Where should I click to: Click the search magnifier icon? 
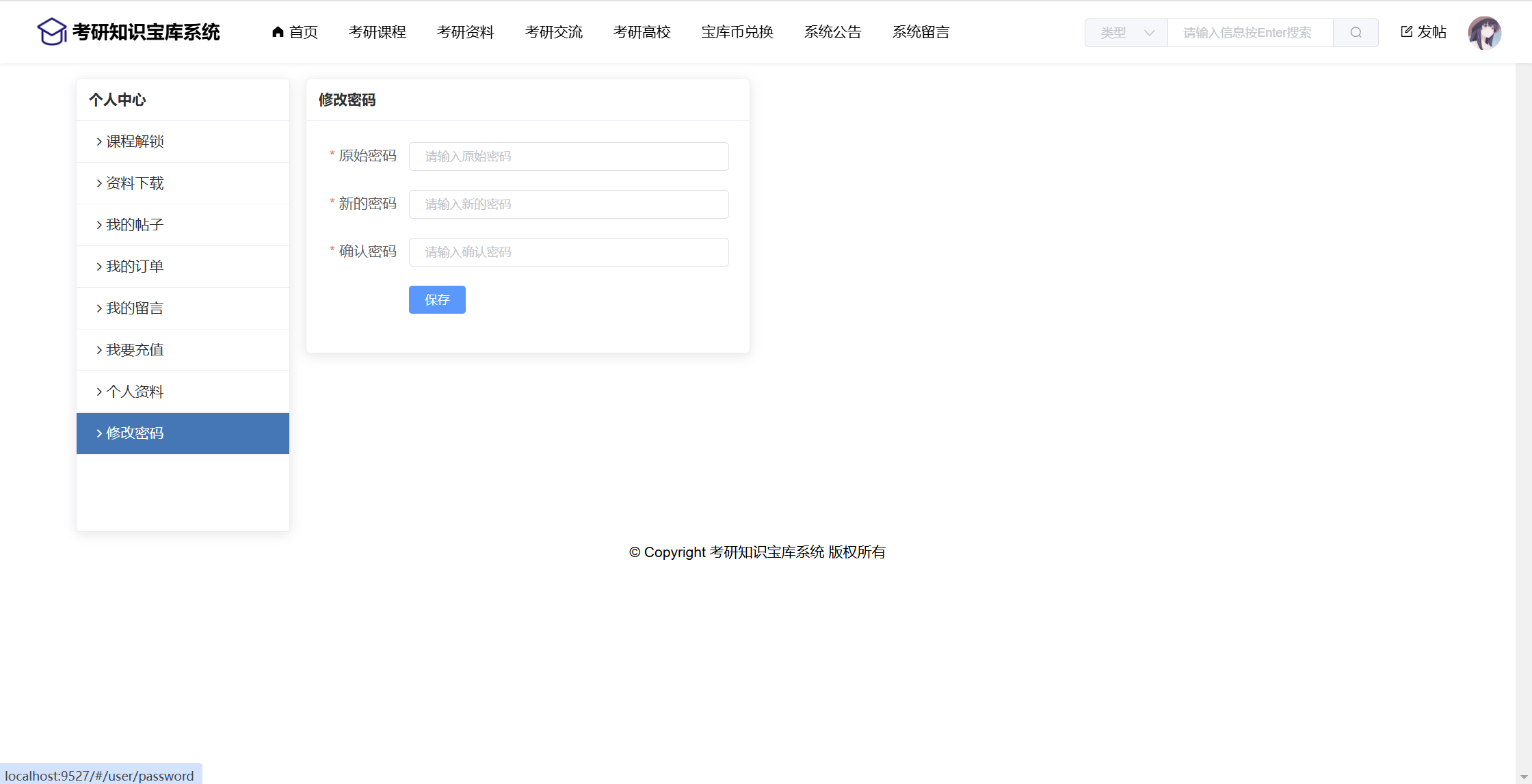point(1356,32)
